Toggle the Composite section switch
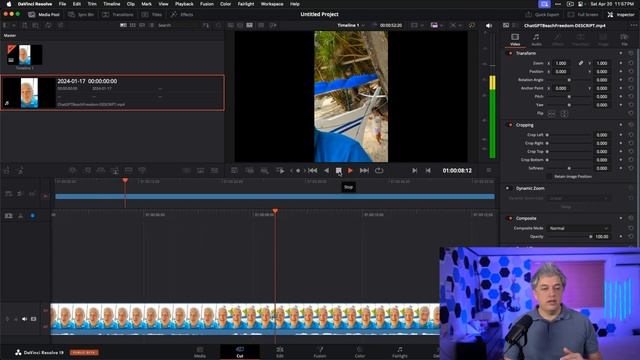The width and height of the screenshot is (640, 360). pyautogui.click(x=510, y=218)
